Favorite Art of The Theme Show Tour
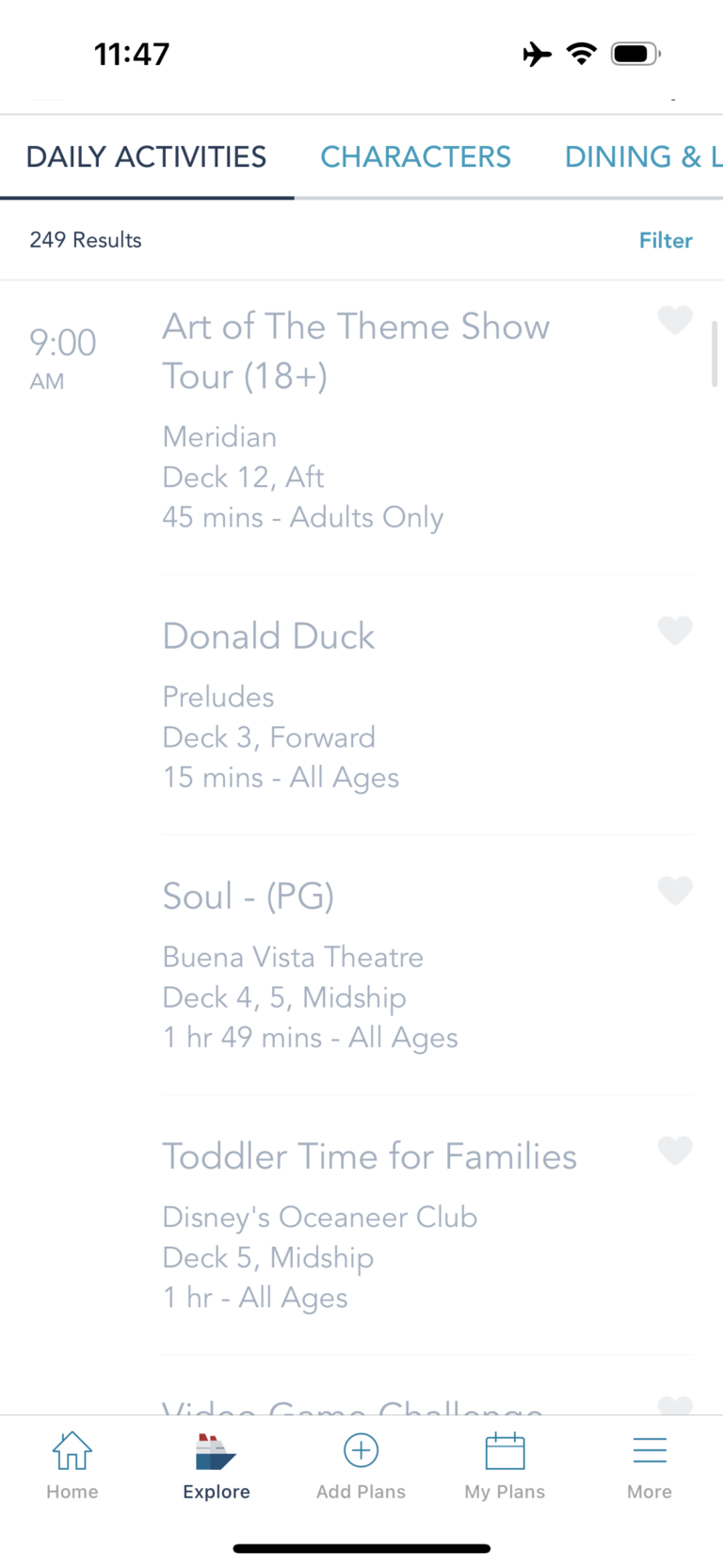Screen dimensions: 723x1568 (x=674, y=320)
